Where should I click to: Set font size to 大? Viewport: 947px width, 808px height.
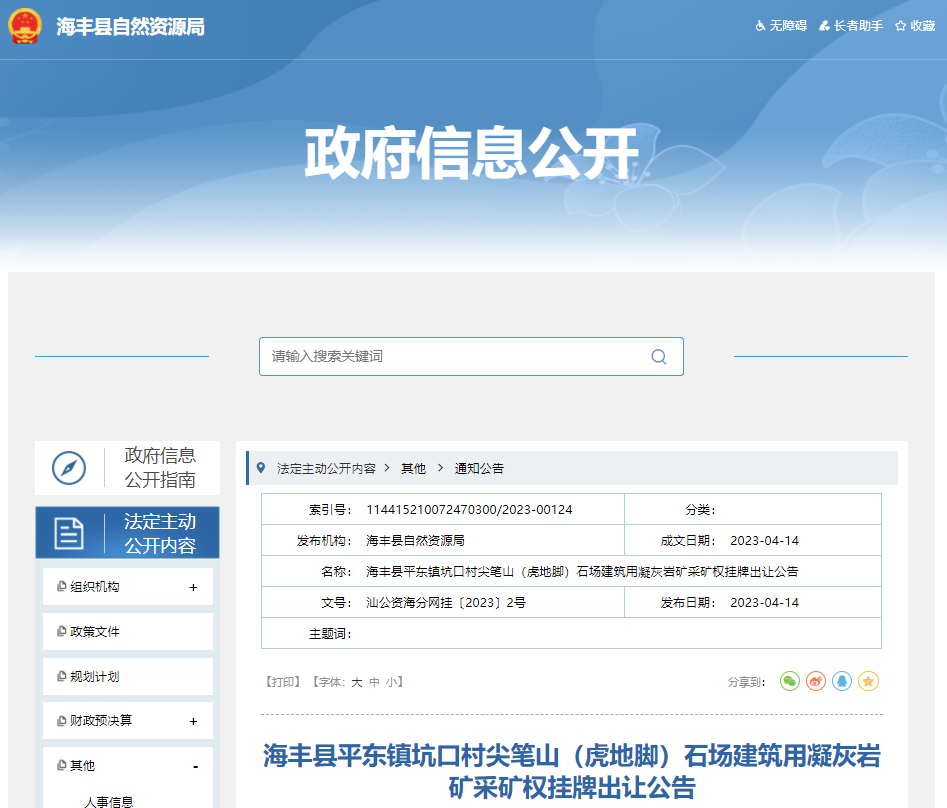pos(354,681)
